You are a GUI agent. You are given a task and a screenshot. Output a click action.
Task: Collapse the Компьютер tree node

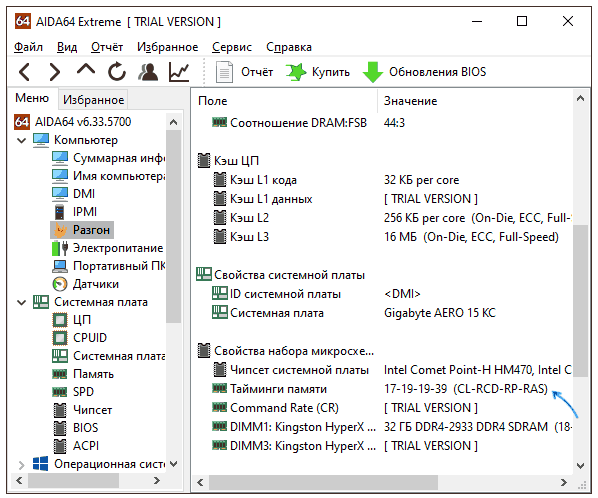click(x=22, y=140)
